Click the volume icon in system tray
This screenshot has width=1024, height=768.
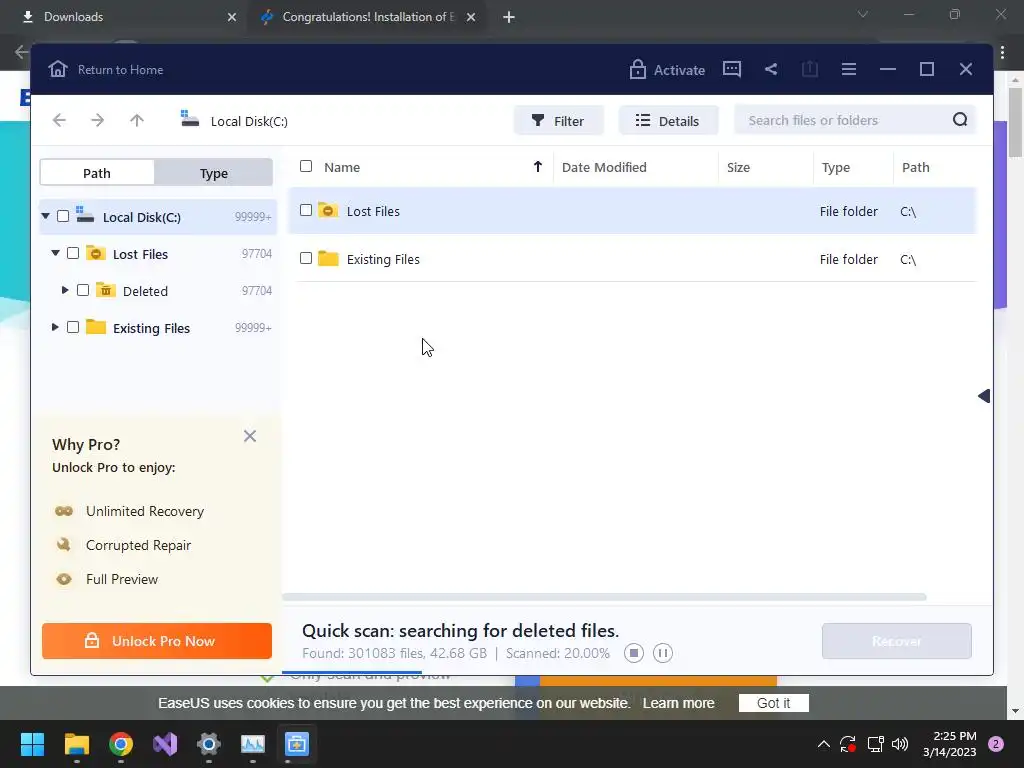pyautogui.click(x=900, y=744)
